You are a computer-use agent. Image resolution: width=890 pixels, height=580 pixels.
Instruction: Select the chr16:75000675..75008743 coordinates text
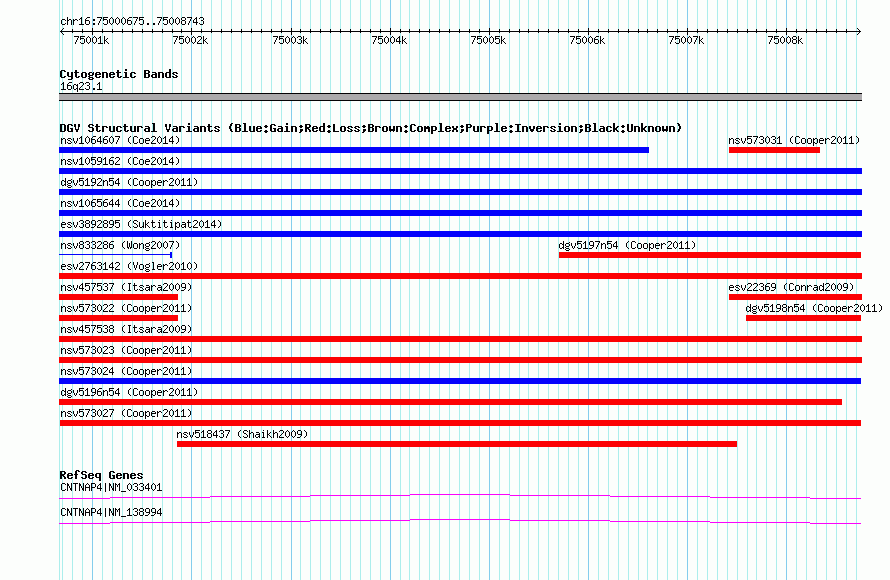(x=132, y=21)
